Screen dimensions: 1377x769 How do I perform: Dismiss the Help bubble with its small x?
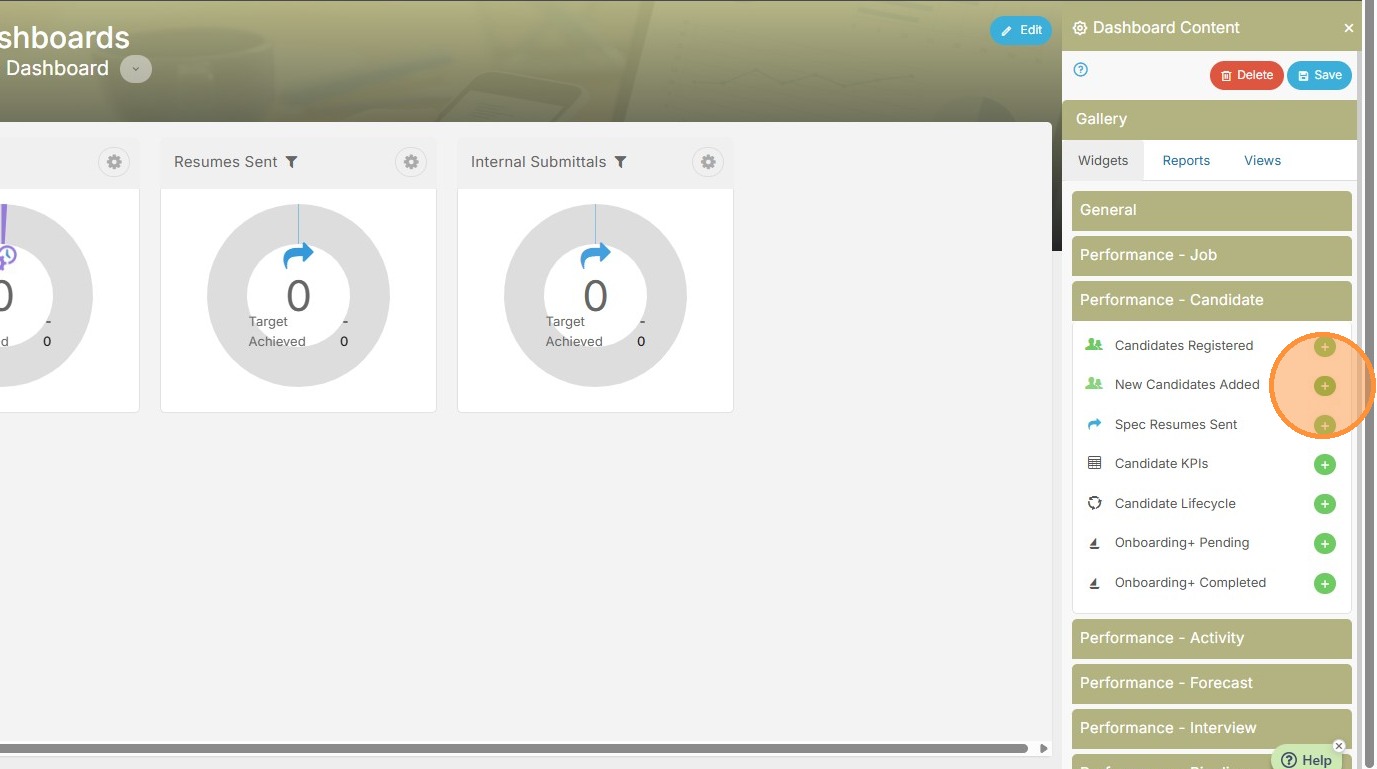click(1339, 746)
